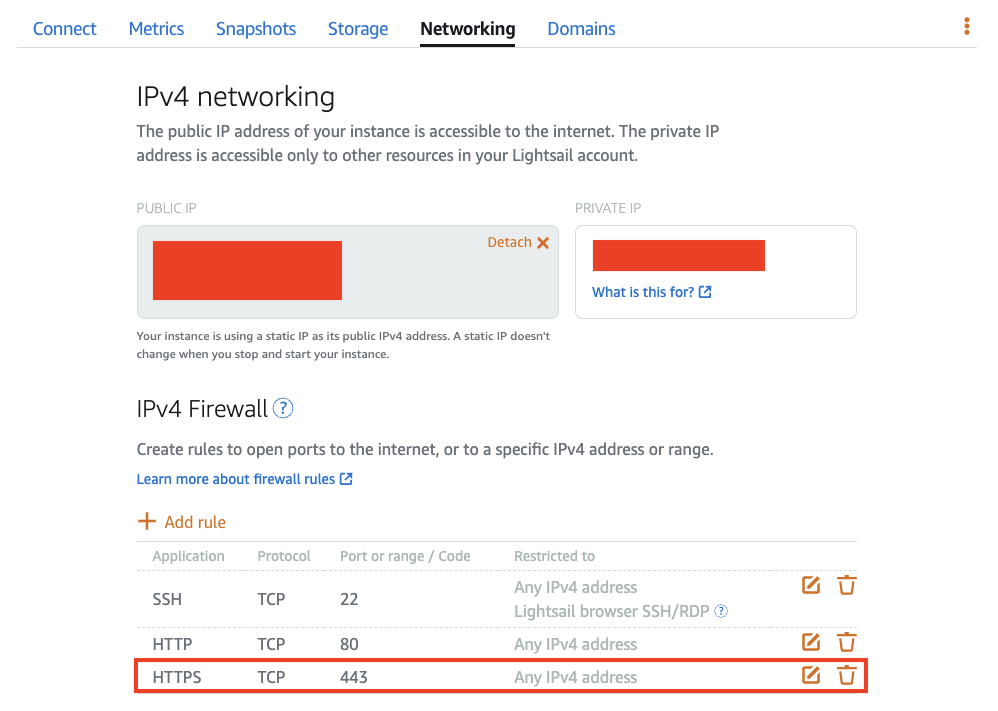The width and height of the screenshot is (998, 711).
Task: Open 'What is this for?' link
Action: point(651,292)
